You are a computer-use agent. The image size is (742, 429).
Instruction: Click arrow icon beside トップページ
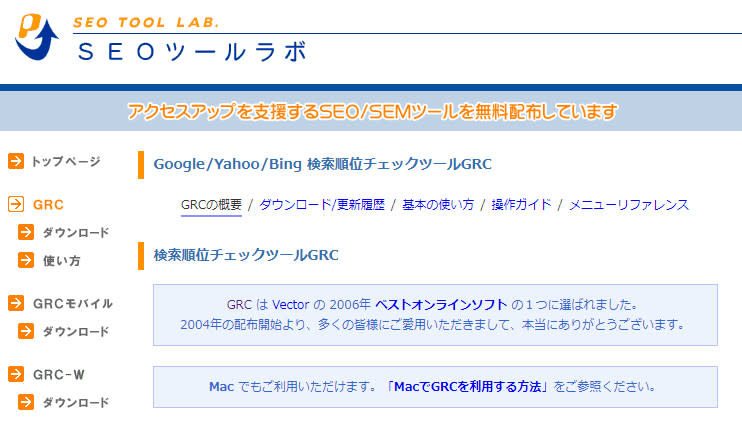pos(16,161)
